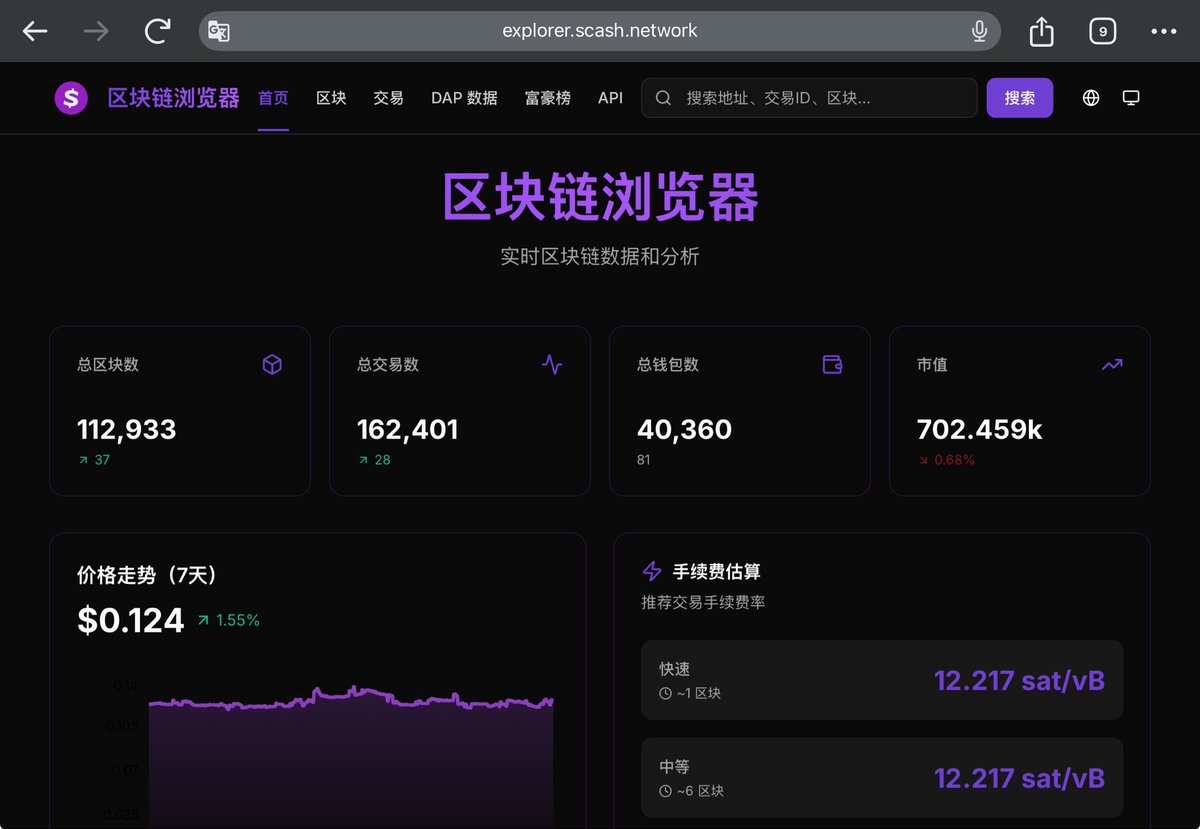1200x829 pixels.
Task: Click the 7-day price trend chart line
Action: point(351,699)
